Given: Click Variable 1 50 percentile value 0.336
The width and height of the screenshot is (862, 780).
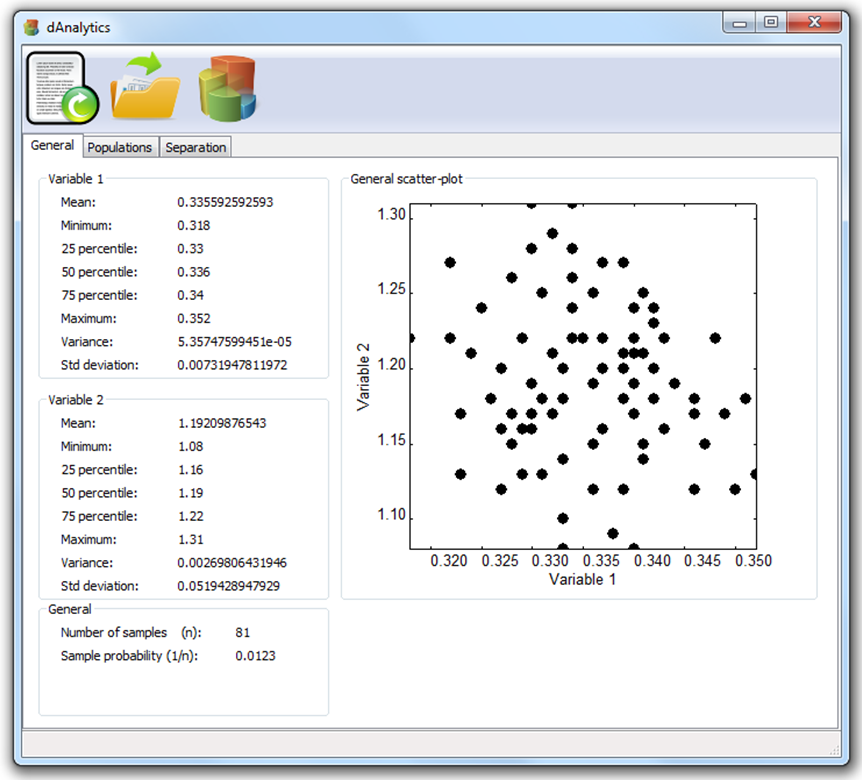Looking at the screenshot, I should [194, 272].
